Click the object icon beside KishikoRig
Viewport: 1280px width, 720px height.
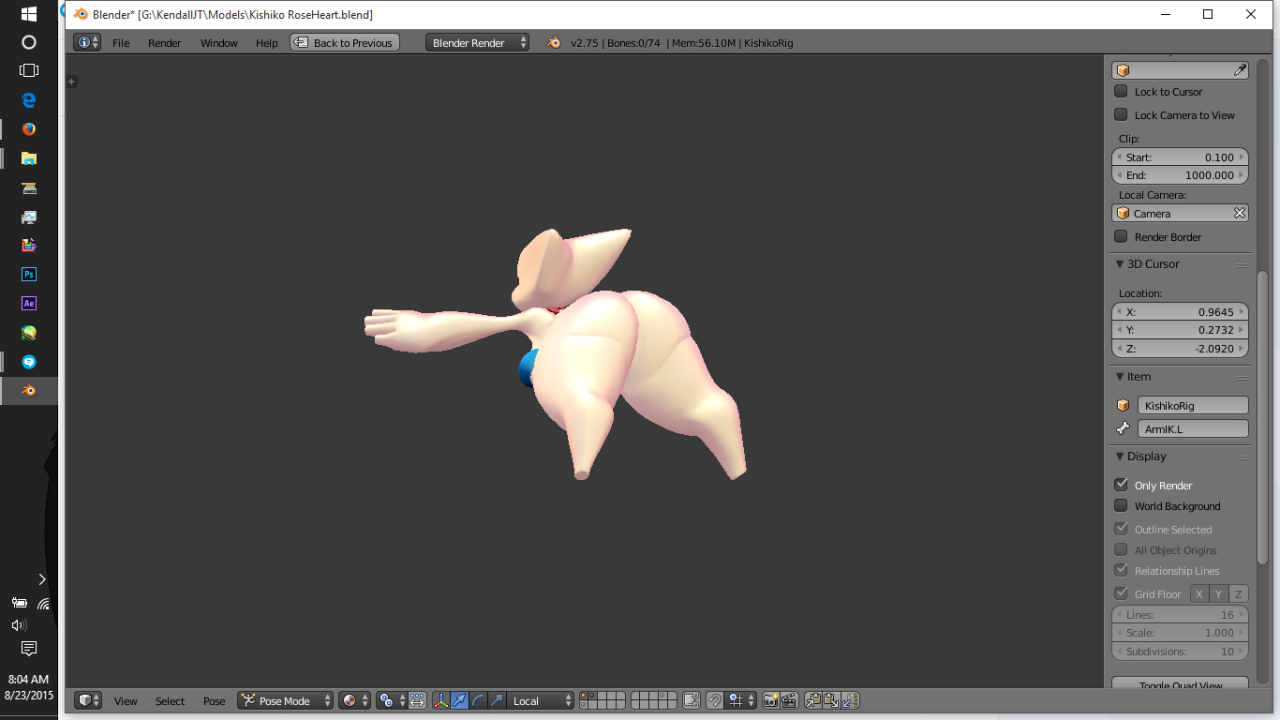1123,405
